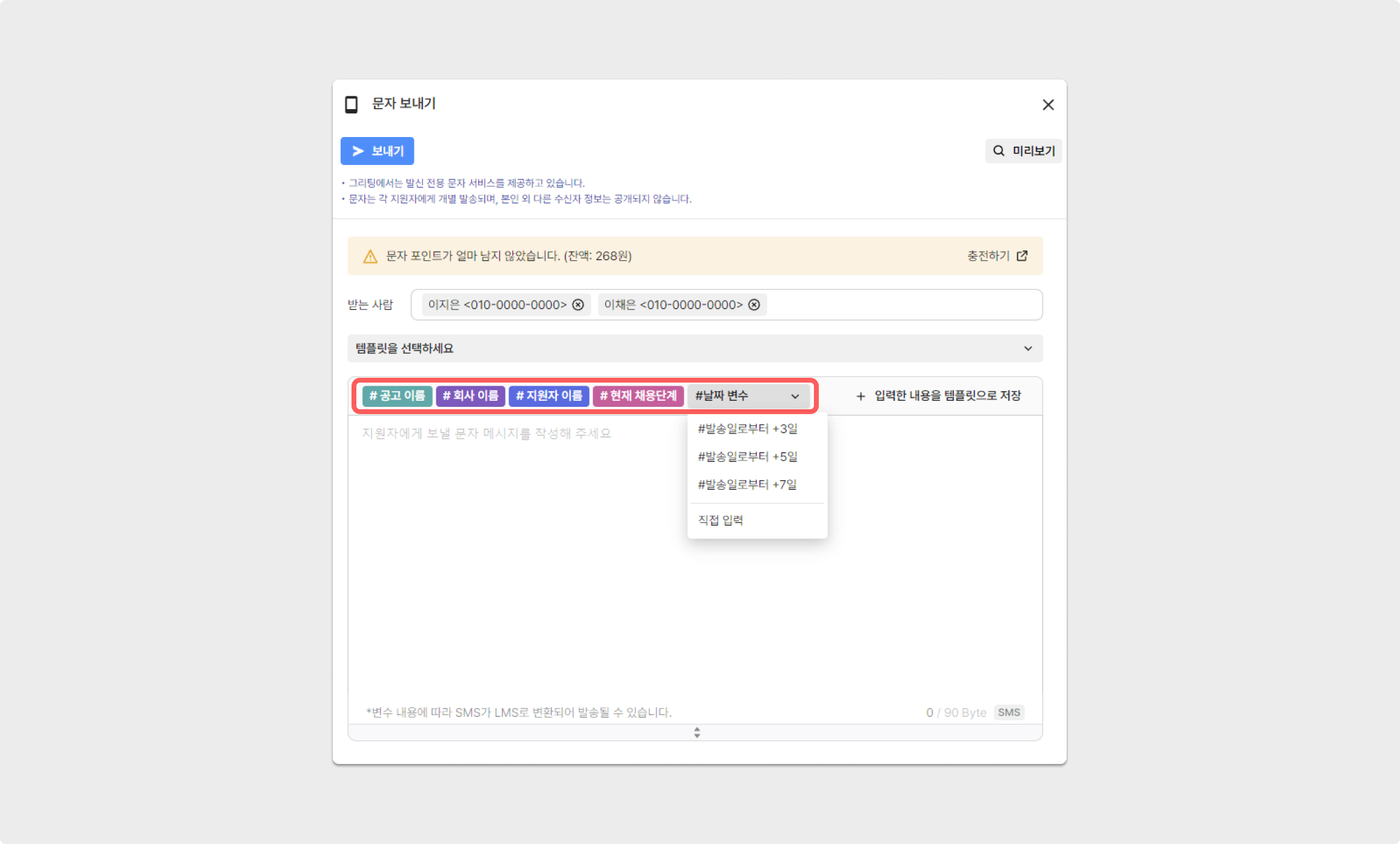The image size is (1400, 844).
Task: Insert the # 회사 이름 variable tag
Action: 470,395
